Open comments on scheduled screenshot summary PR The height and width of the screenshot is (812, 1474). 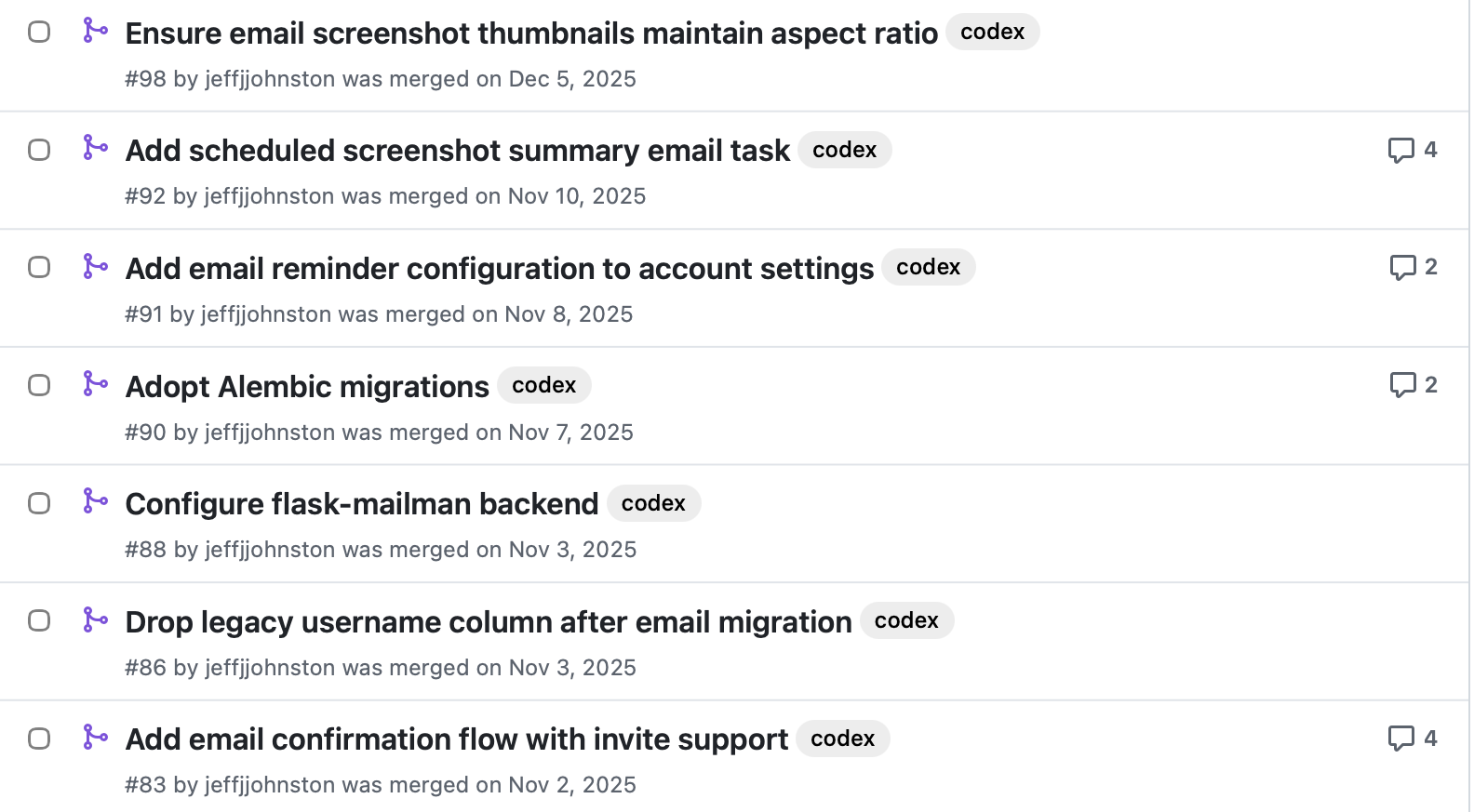[1412, 150]
